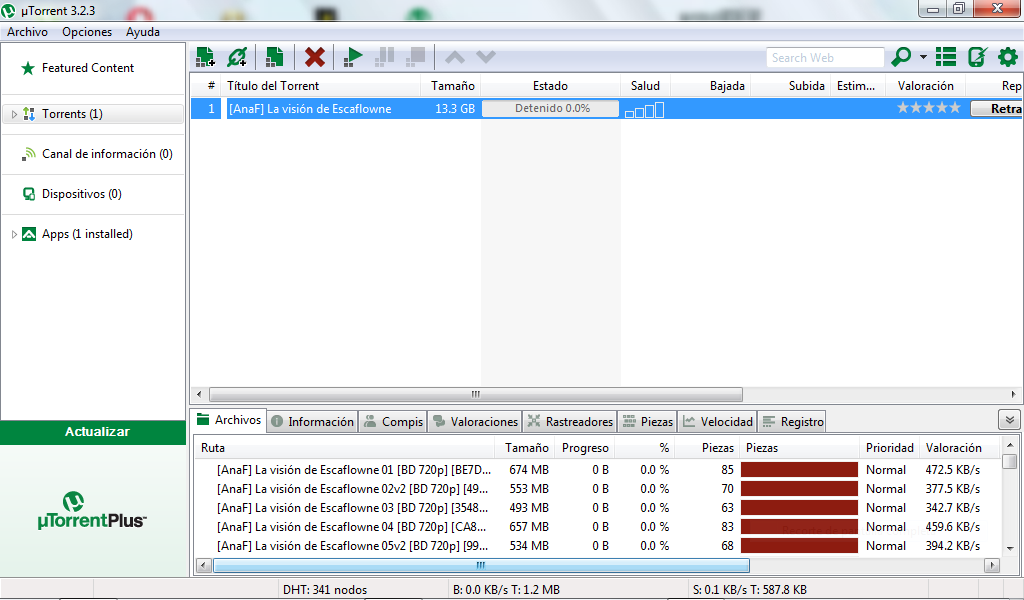This screenshot has width=1024, height=600.
Task: Start the torrent with the green play icon
Action: tap(353, 57)
